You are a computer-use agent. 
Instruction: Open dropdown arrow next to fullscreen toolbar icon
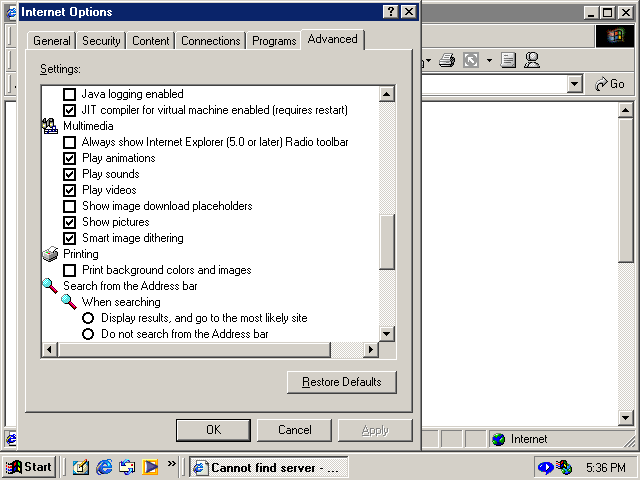pos(489,61)
